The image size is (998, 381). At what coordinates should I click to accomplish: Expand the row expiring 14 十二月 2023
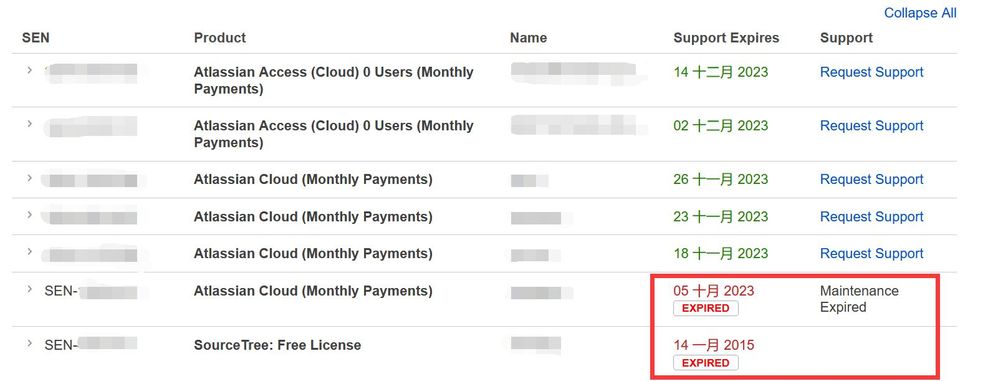click(x=29, y=70)
